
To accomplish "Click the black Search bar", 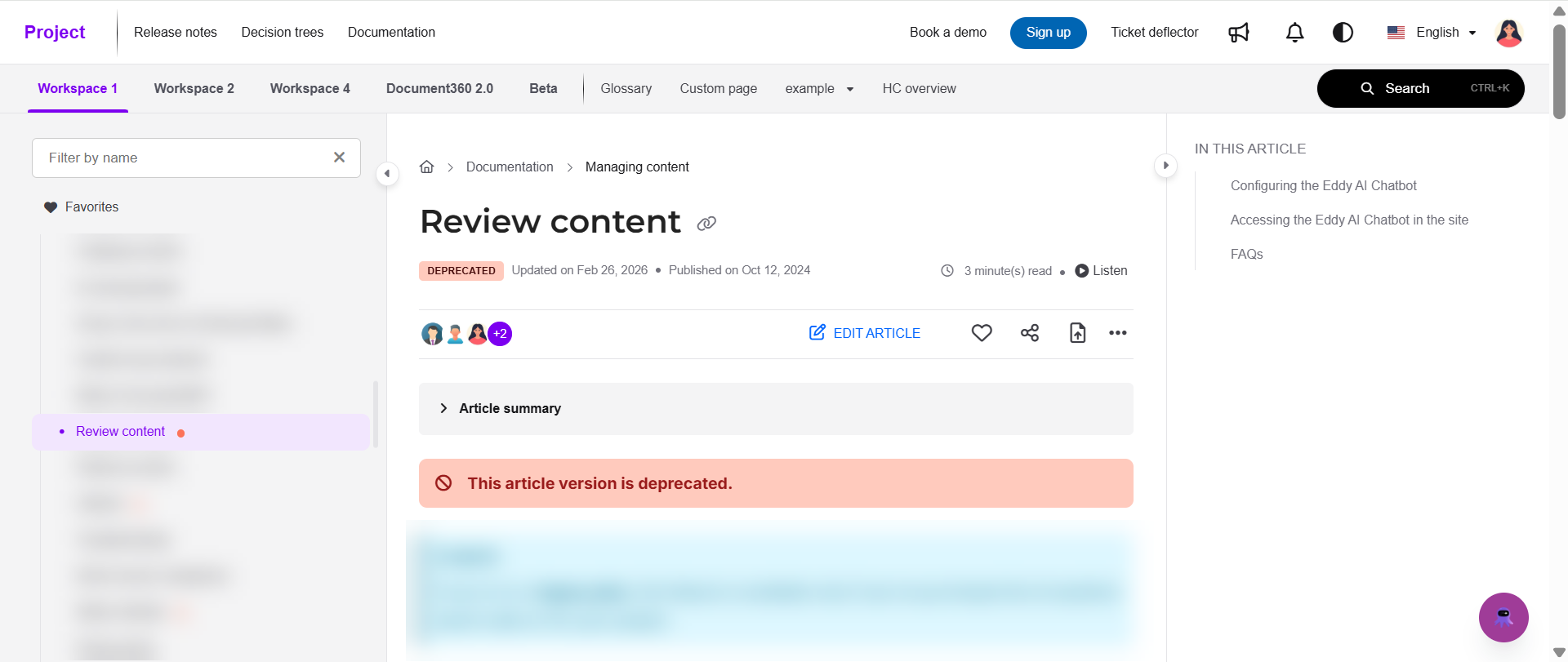I will pyautogui.click(x=1420, y=88).
